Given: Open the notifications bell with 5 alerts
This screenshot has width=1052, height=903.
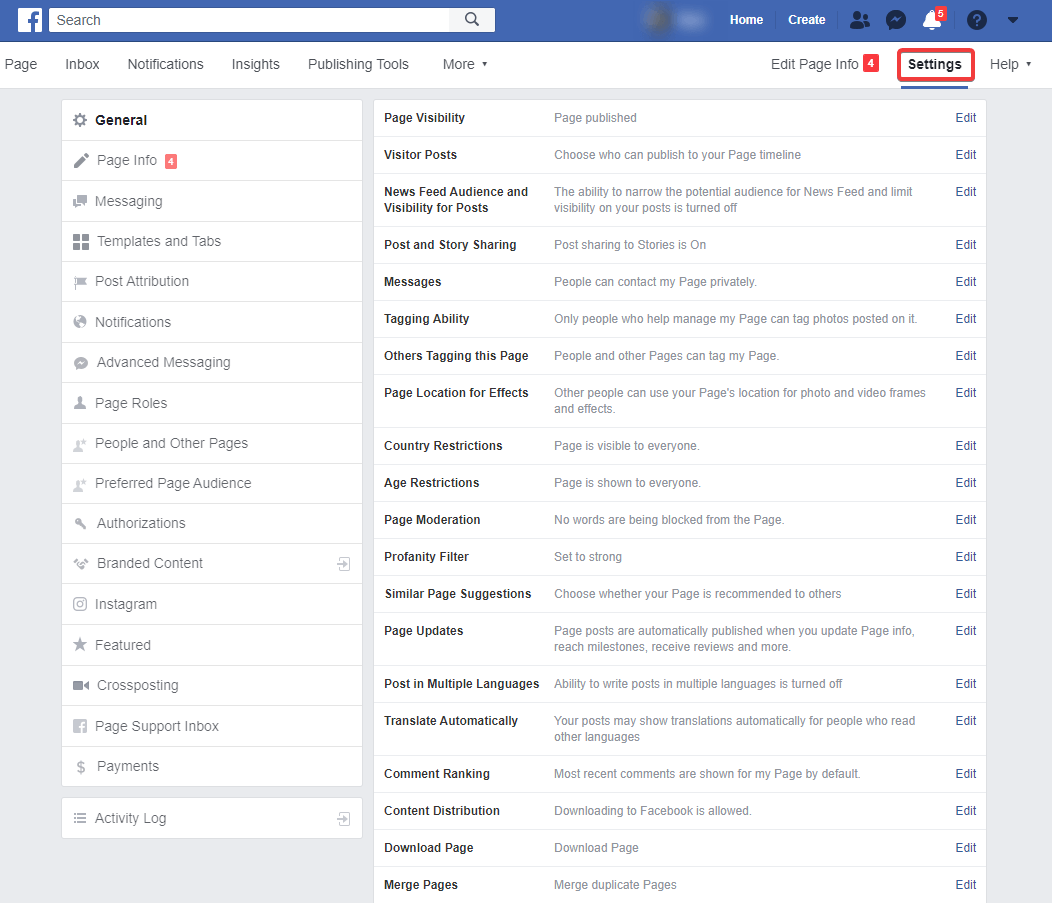Looking at the screenshot, I should (932, 20).
